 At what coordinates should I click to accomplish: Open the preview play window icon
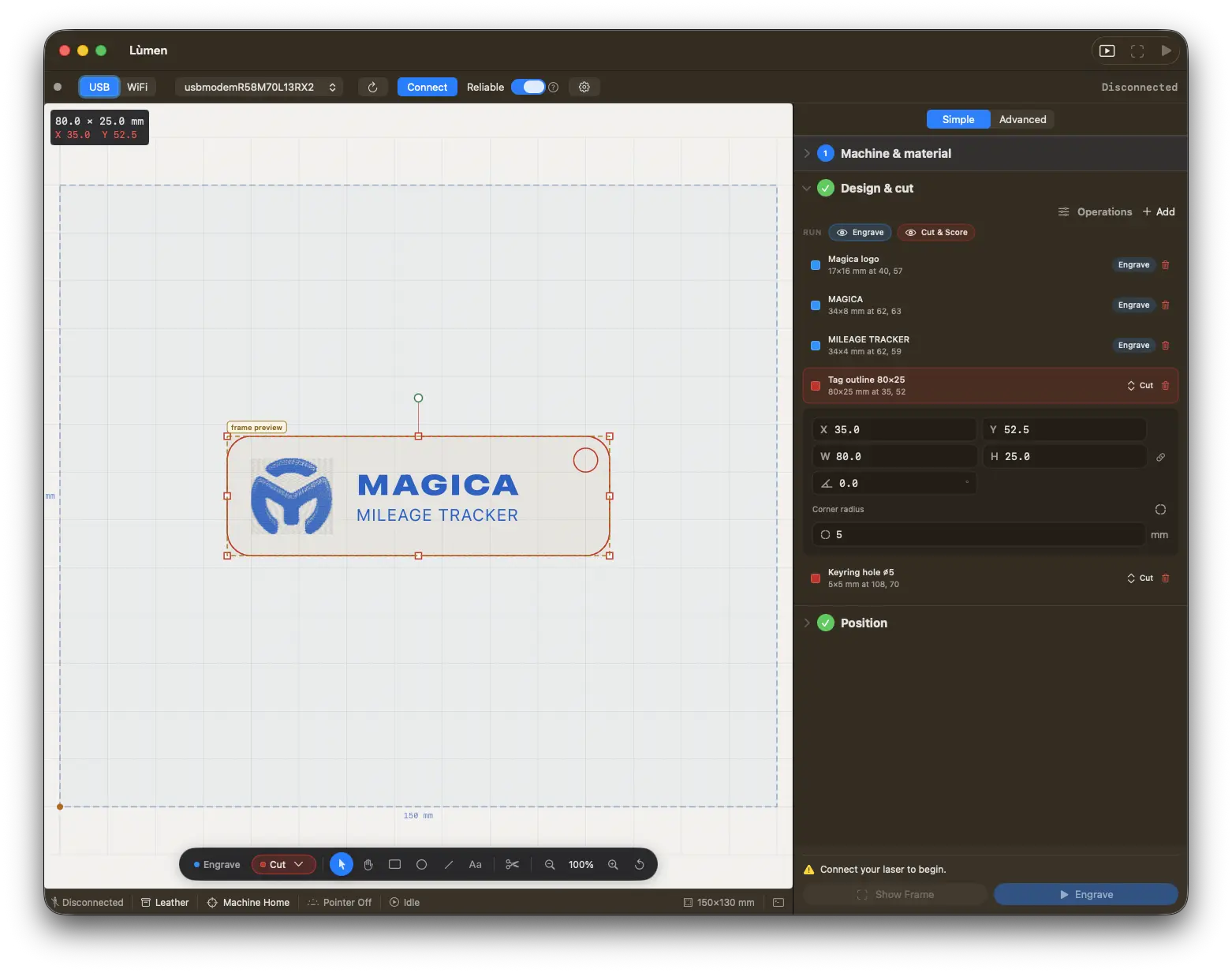click(1107, 51)
